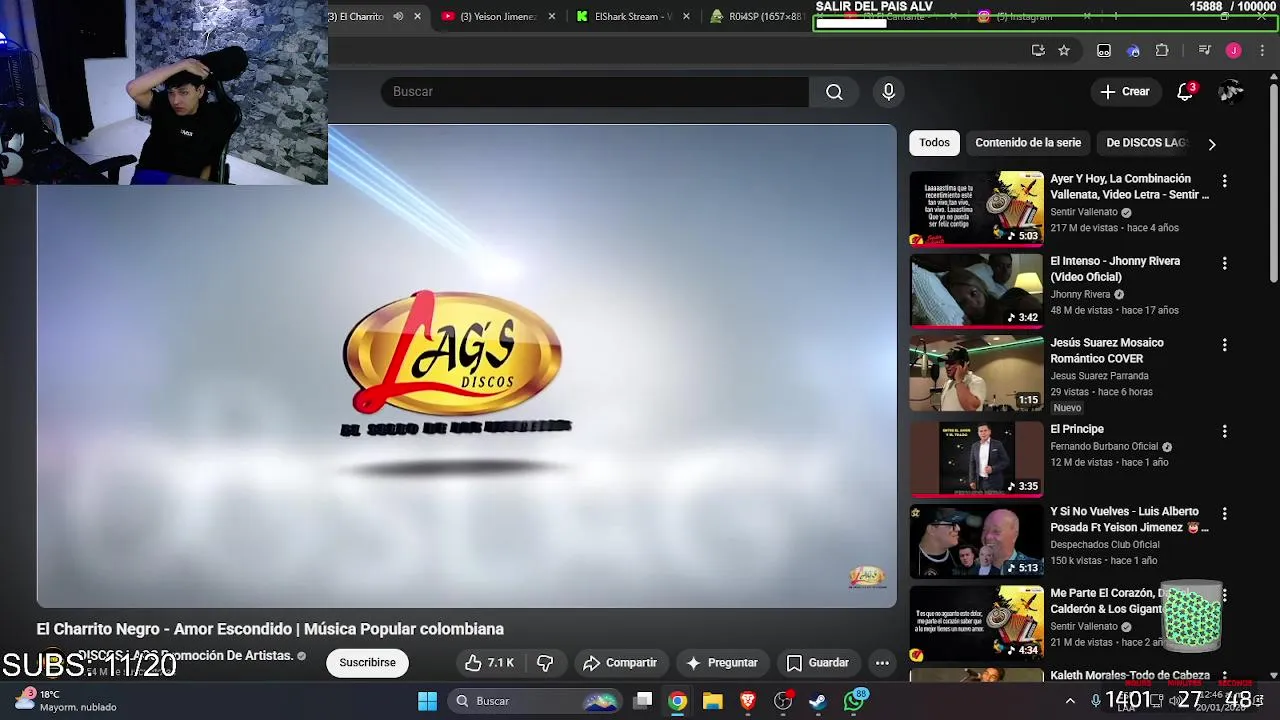Open WhatsApp from taskbar
1280x720 pixels.
854,701
